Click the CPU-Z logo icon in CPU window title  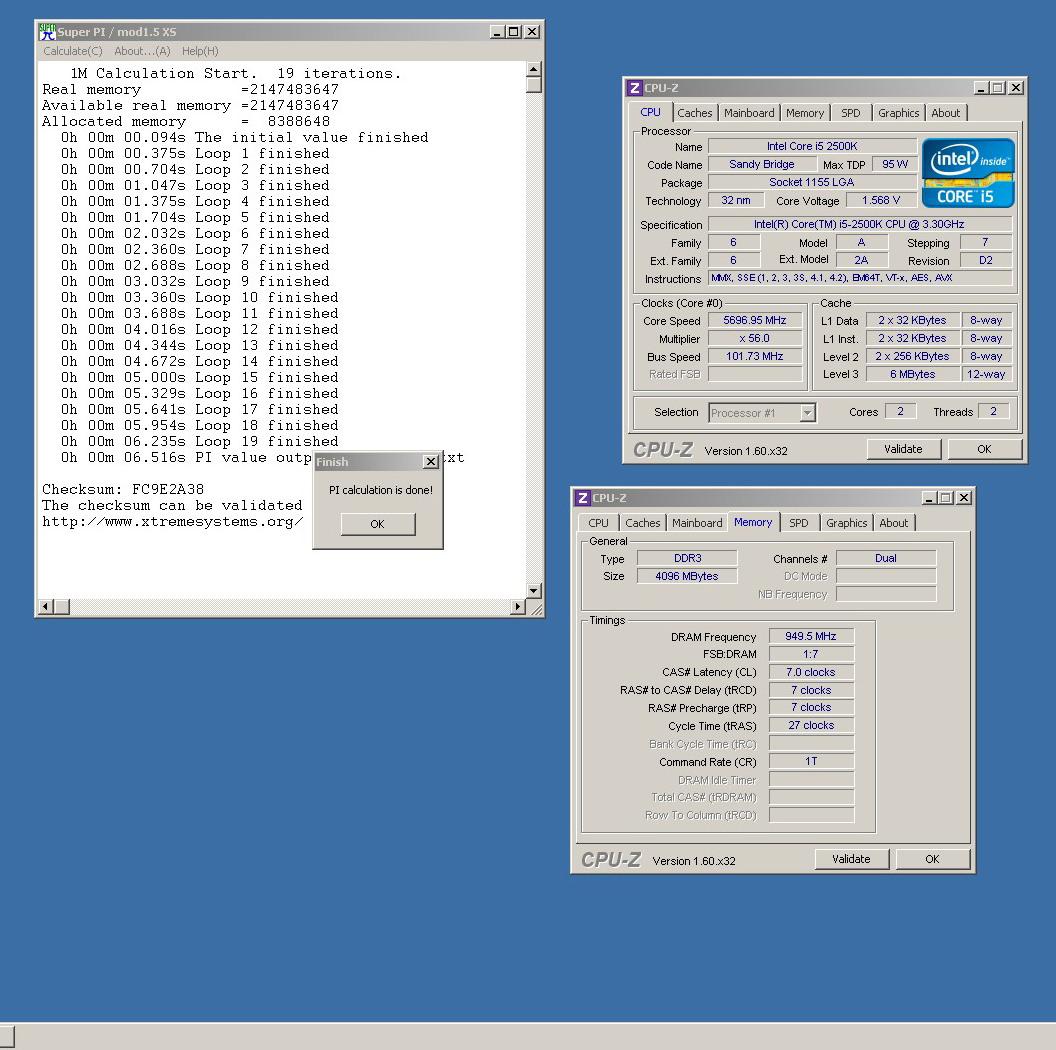634,88
